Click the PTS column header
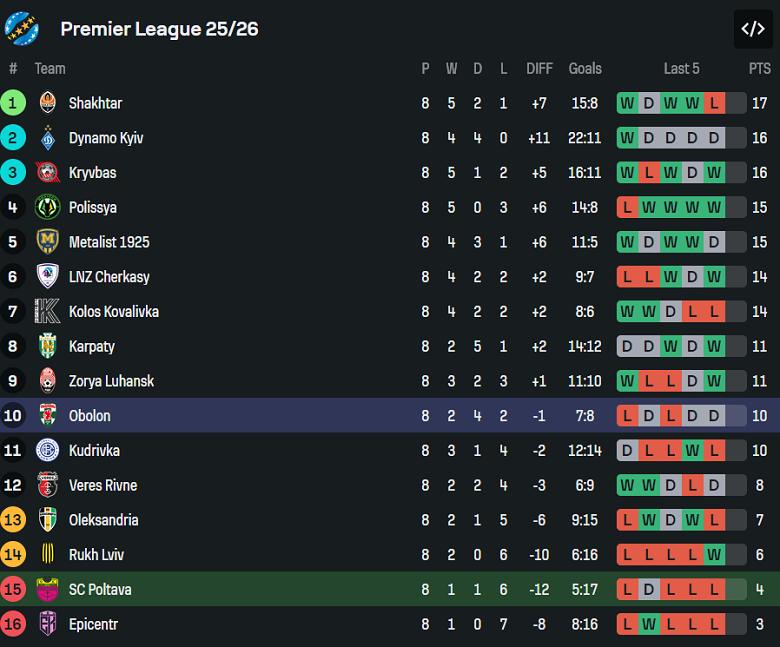The width and height of the screenshot is (780, 647). tap(759, 69)
